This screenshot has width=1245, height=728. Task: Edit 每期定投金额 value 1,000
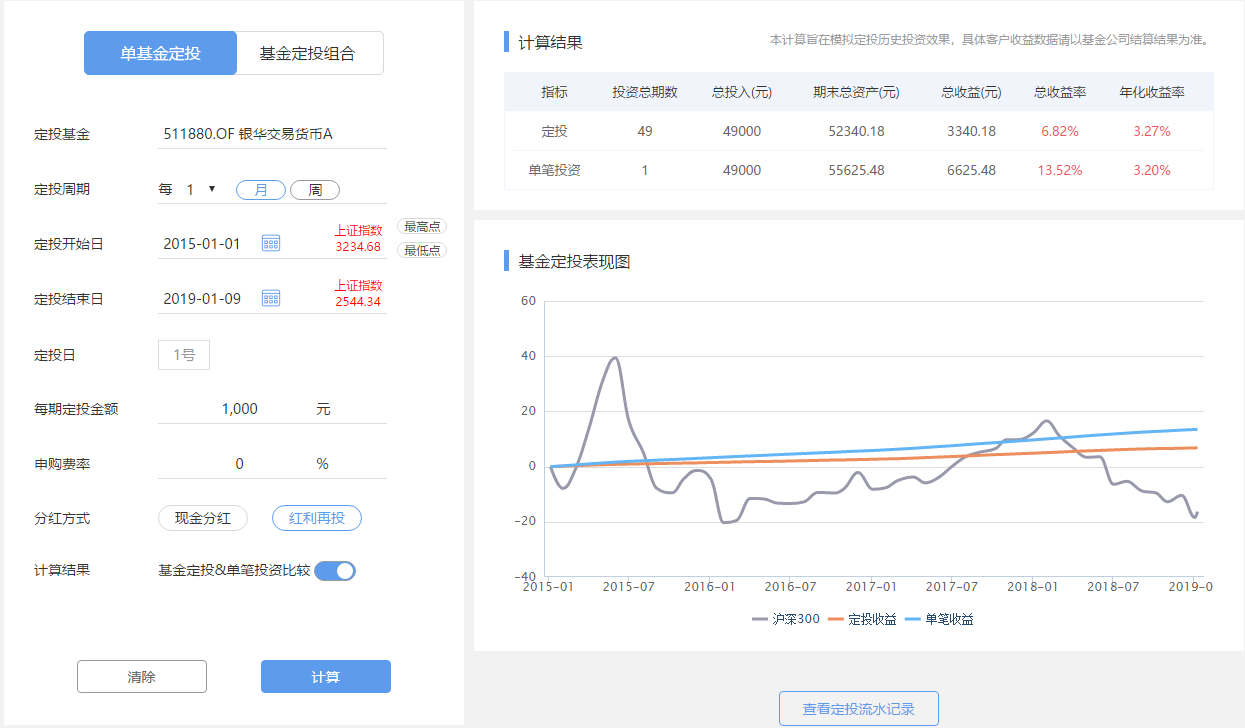click(240, 409)
